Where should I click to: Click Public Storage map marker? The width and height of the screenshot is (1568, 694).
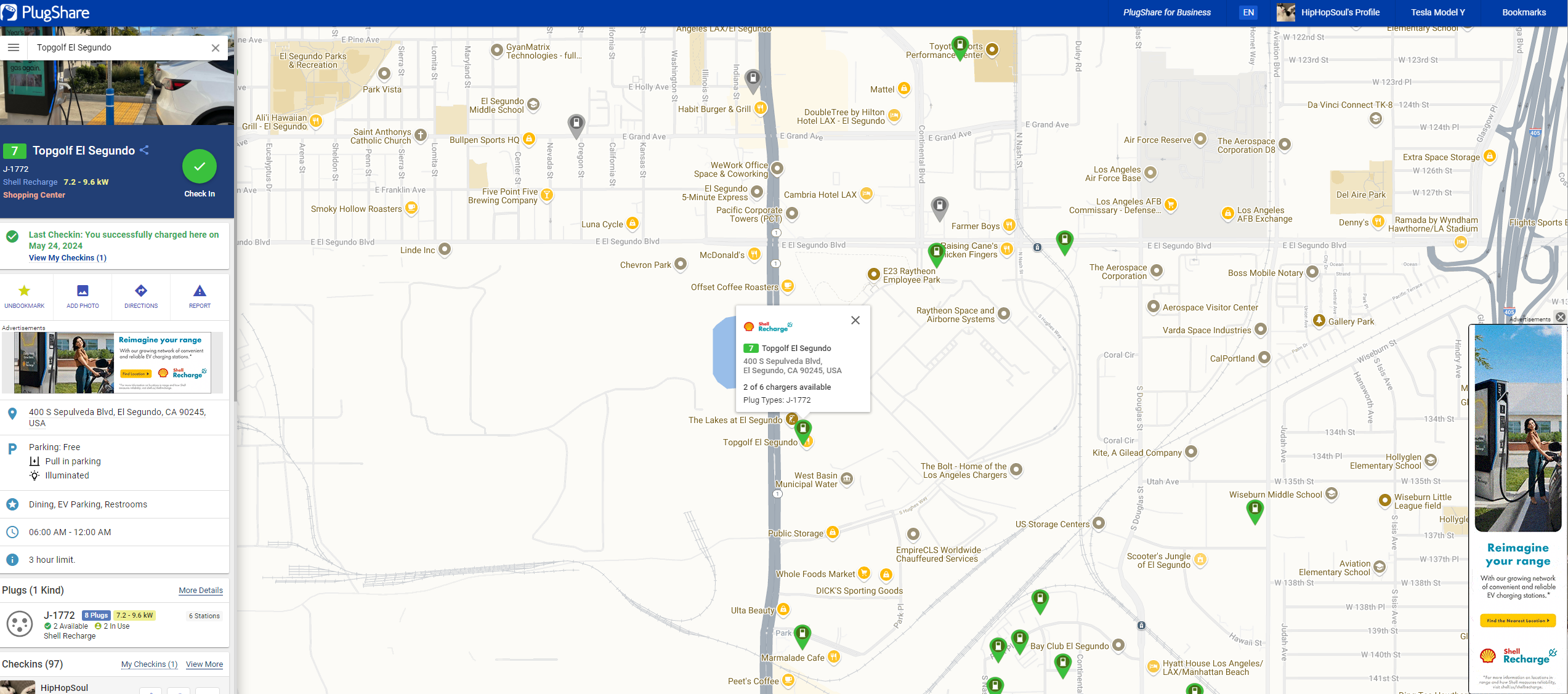[x=832, y=533]
